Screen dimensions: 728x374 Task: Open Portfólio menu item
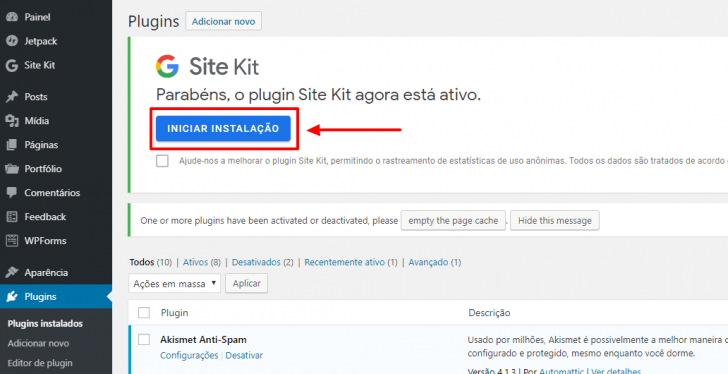[x=56, y=169]
